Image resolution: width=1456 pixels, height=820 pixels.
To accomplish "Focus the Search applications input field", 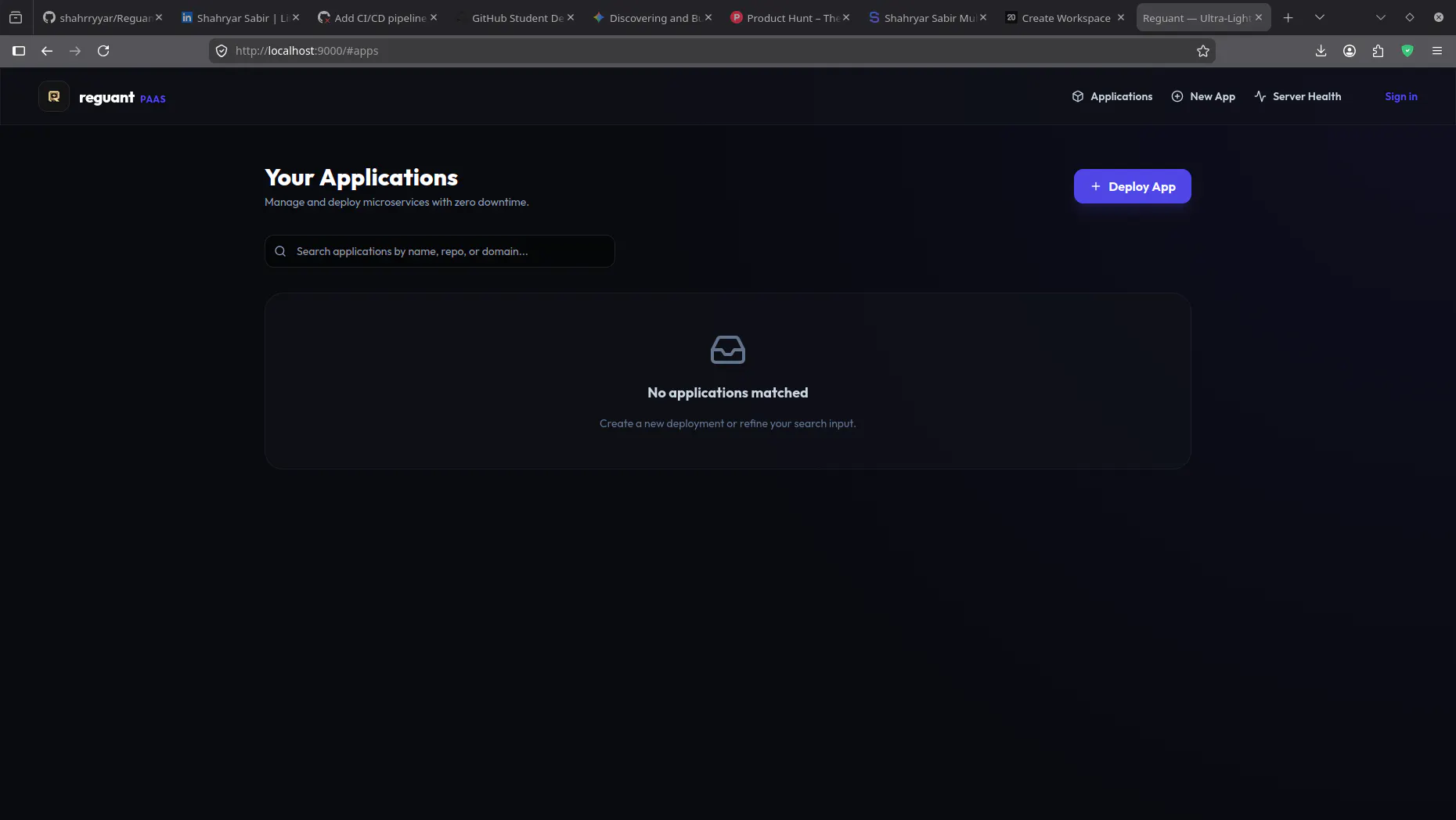I will tap(440, 251).
